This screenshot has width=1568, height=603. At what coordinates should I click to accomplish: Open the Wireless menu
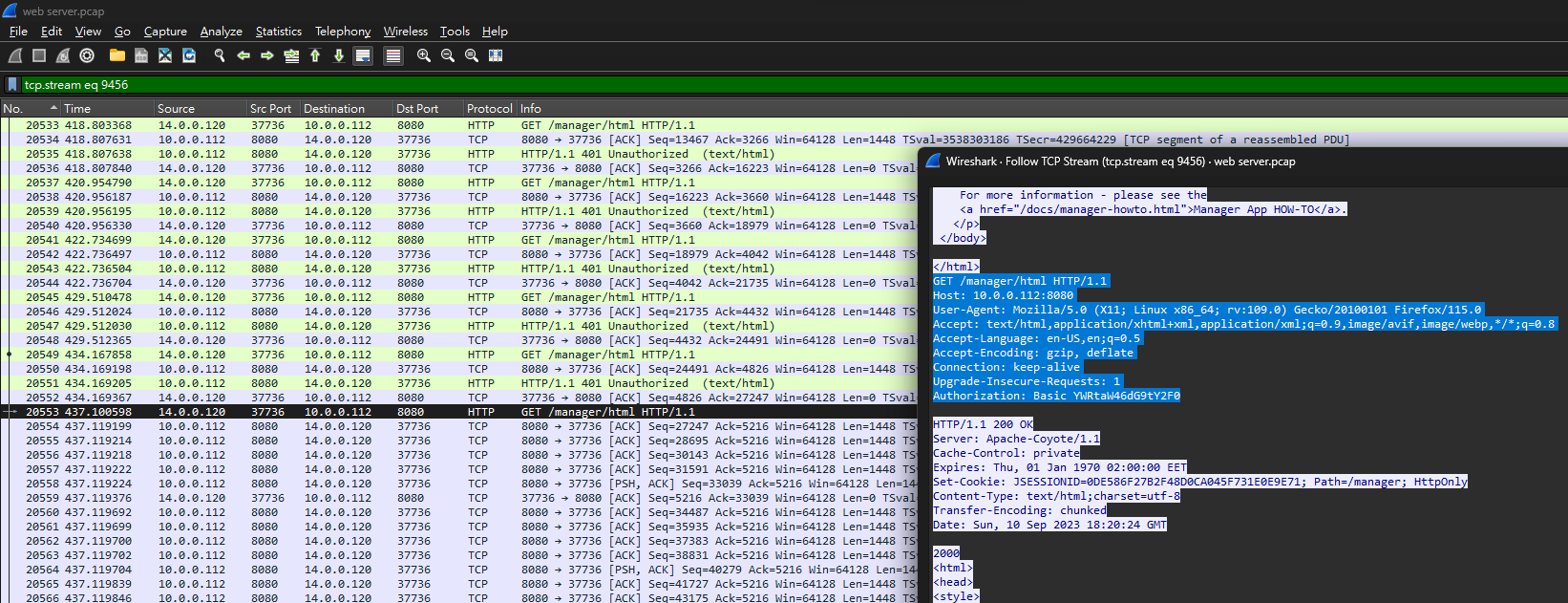coord(406,32)
